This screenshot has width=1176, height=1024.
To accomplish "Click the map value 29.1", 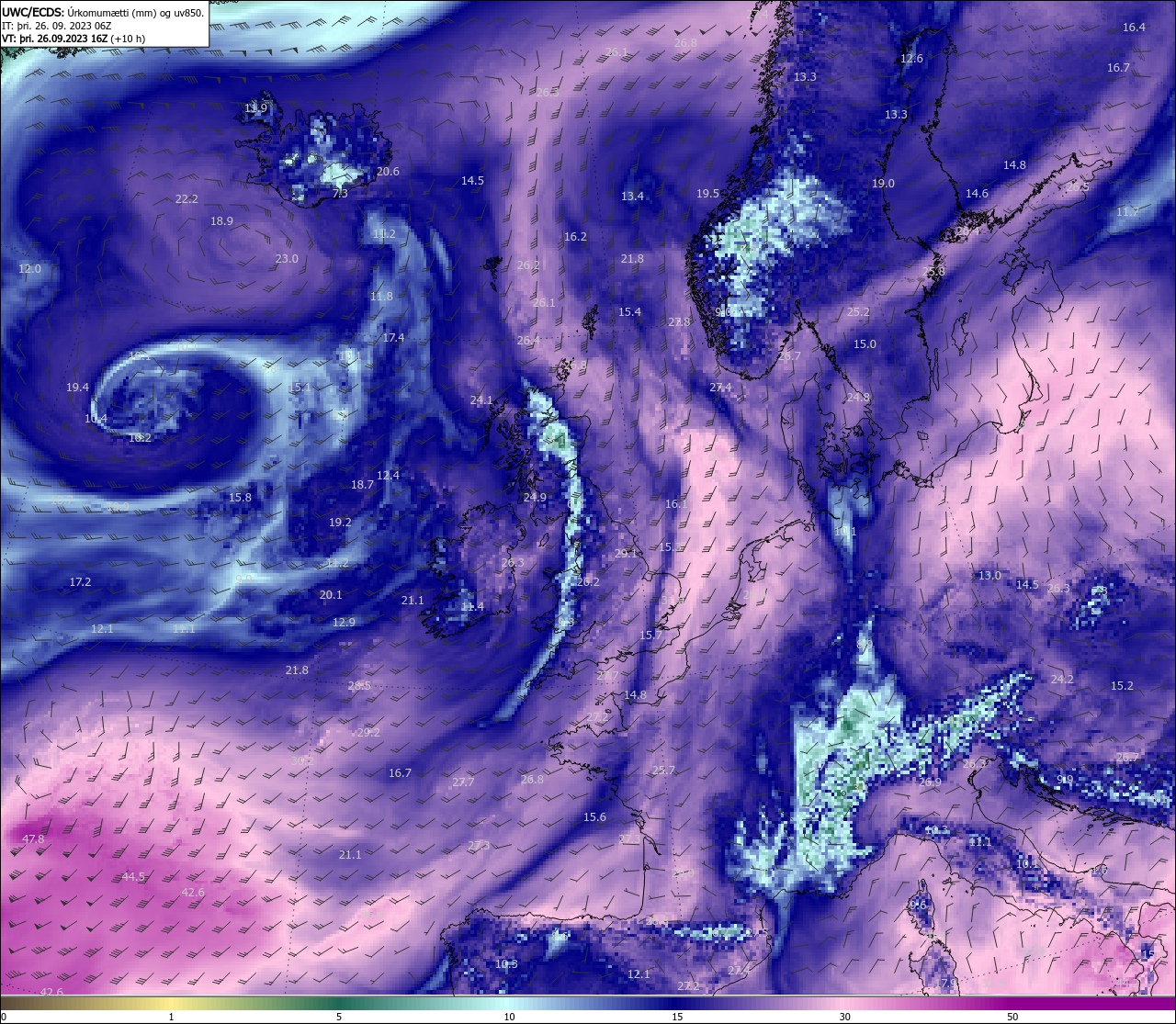I will (626, 554).
